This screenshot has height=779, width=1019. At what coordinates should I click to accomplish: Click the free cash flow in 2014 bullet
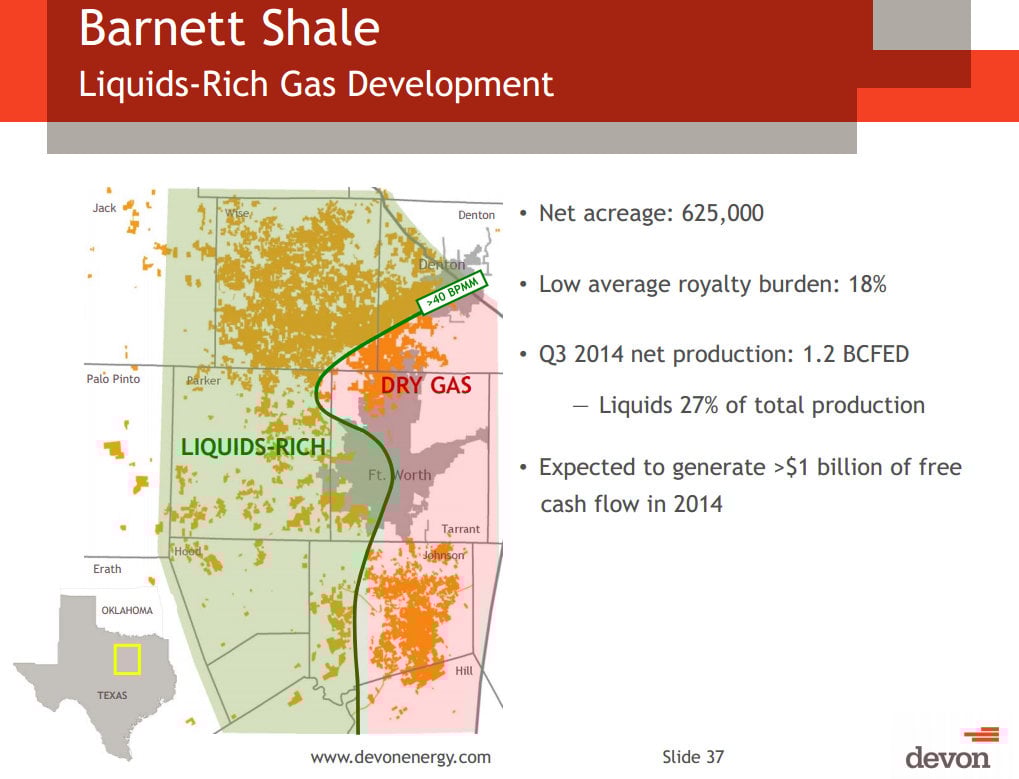click(x=749, y=485)
